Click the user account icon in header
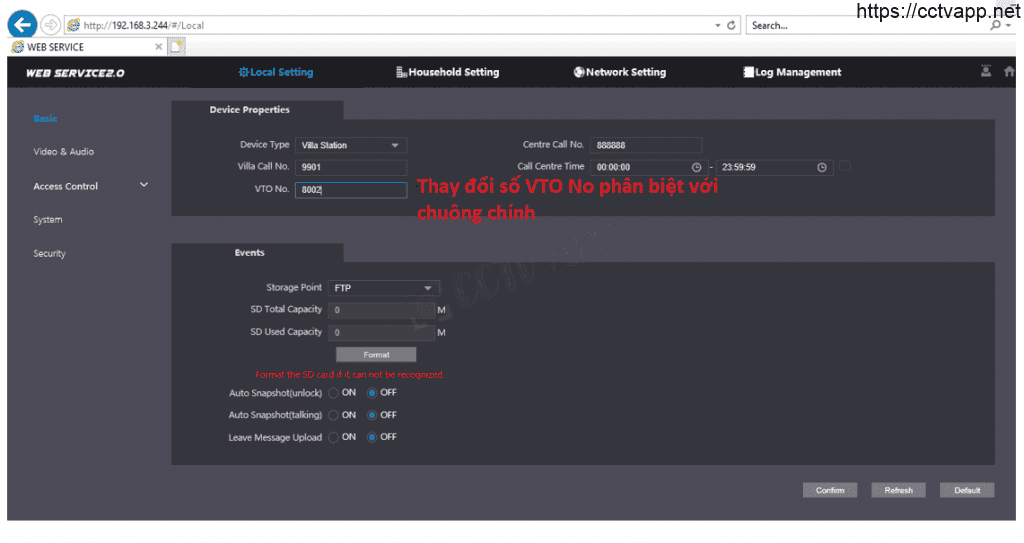Screen dimensions: 1024x543 pyautogui.click(x=986, y=71)
